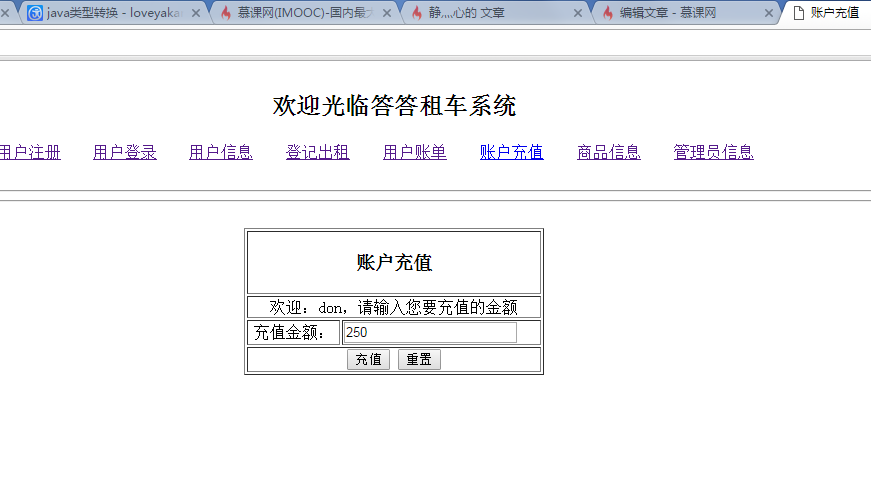Click the 账户充值 form title text
871x487 pixels.
click(x=394, y=263)
